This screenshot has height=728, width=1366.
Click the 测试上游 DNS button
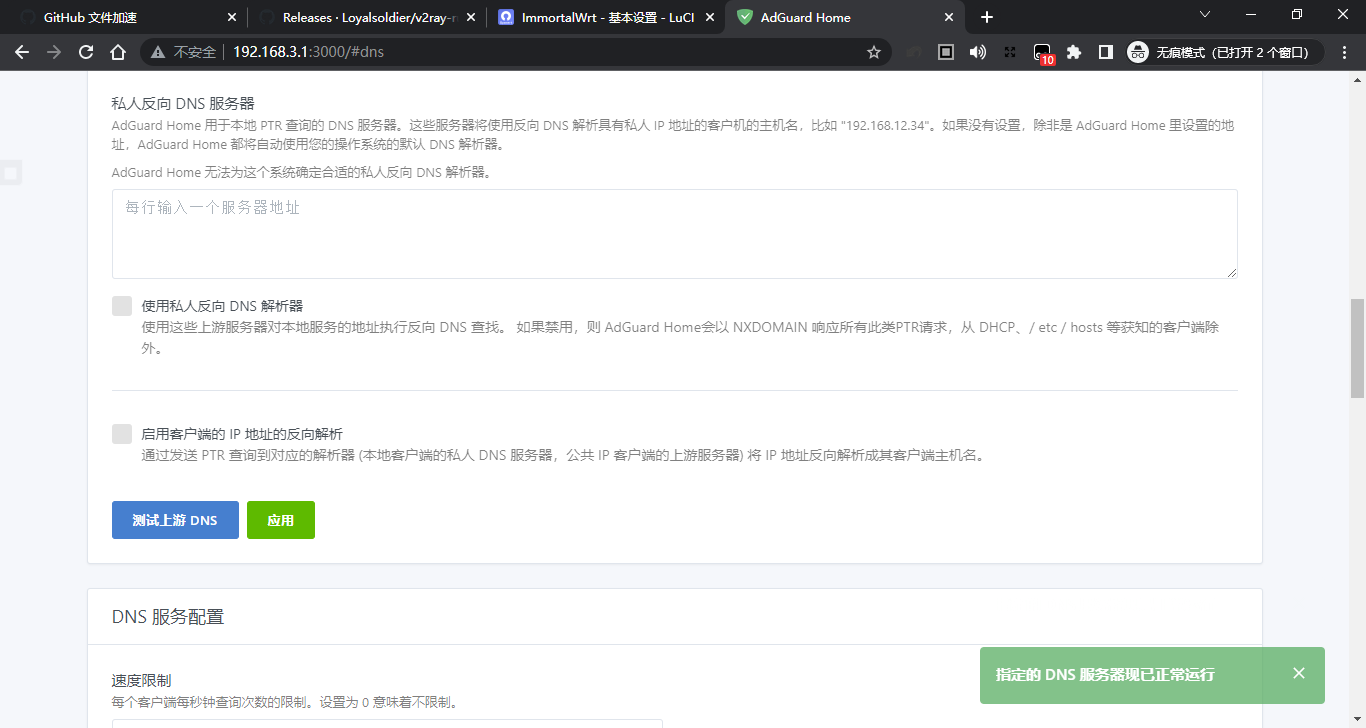tap(175, 519)
